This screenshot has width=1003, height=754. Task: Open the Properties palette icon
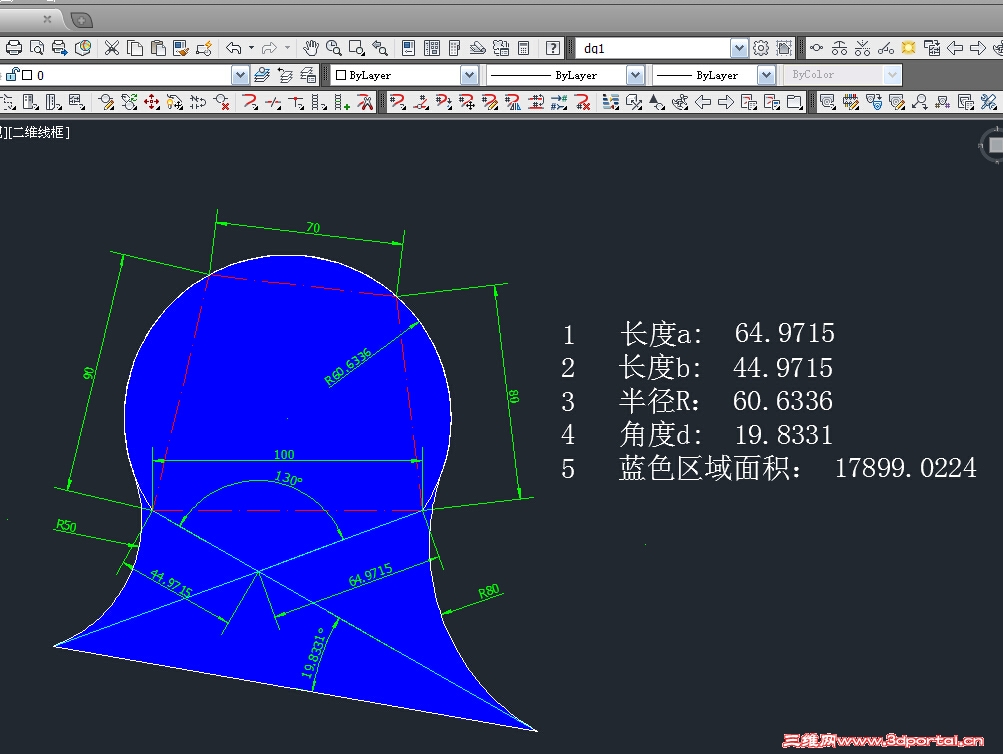[409, 48]
